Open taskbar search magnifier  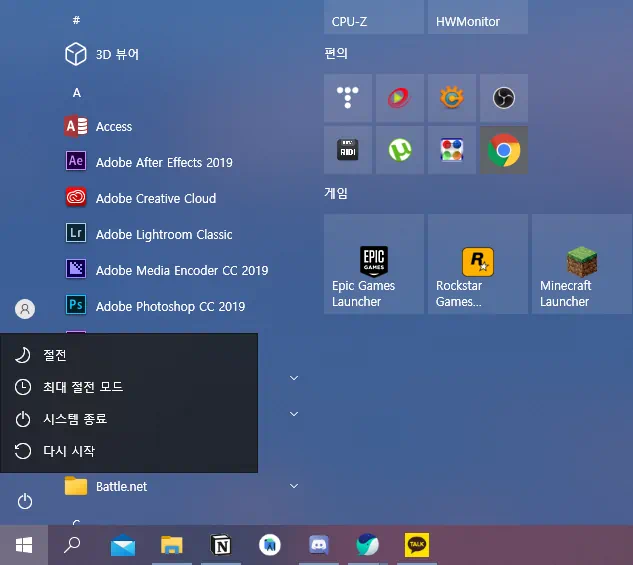72,545
